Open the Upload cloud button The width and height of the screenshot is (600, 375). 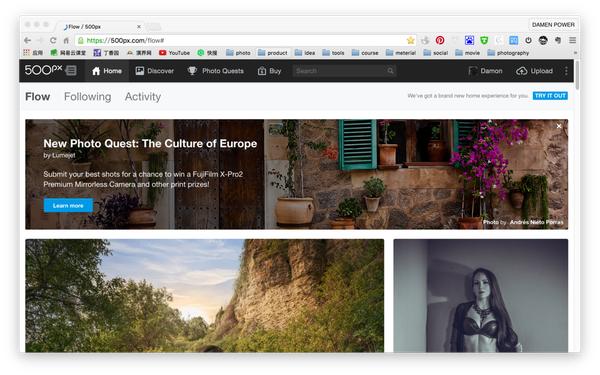pos(535,71)
